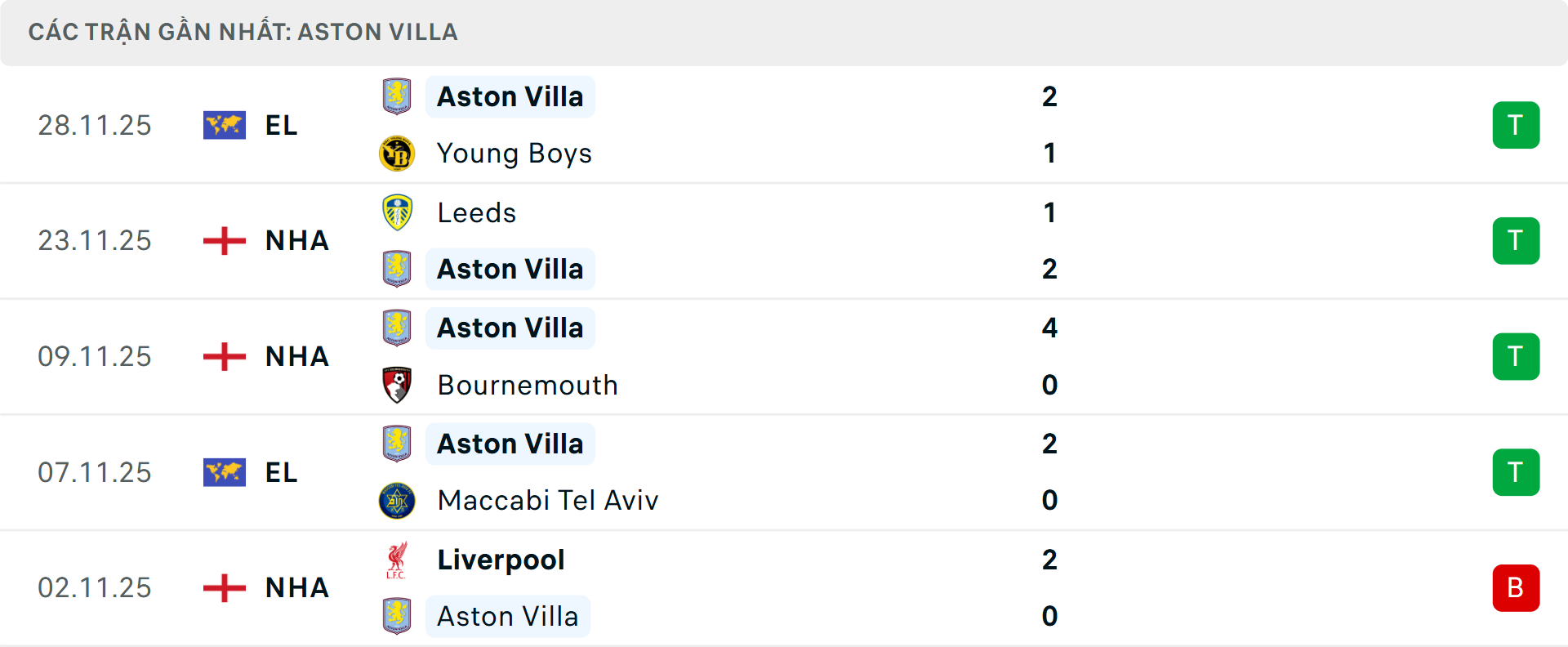
Task: Click the Europa League globe icon
Action: point(224,125)
